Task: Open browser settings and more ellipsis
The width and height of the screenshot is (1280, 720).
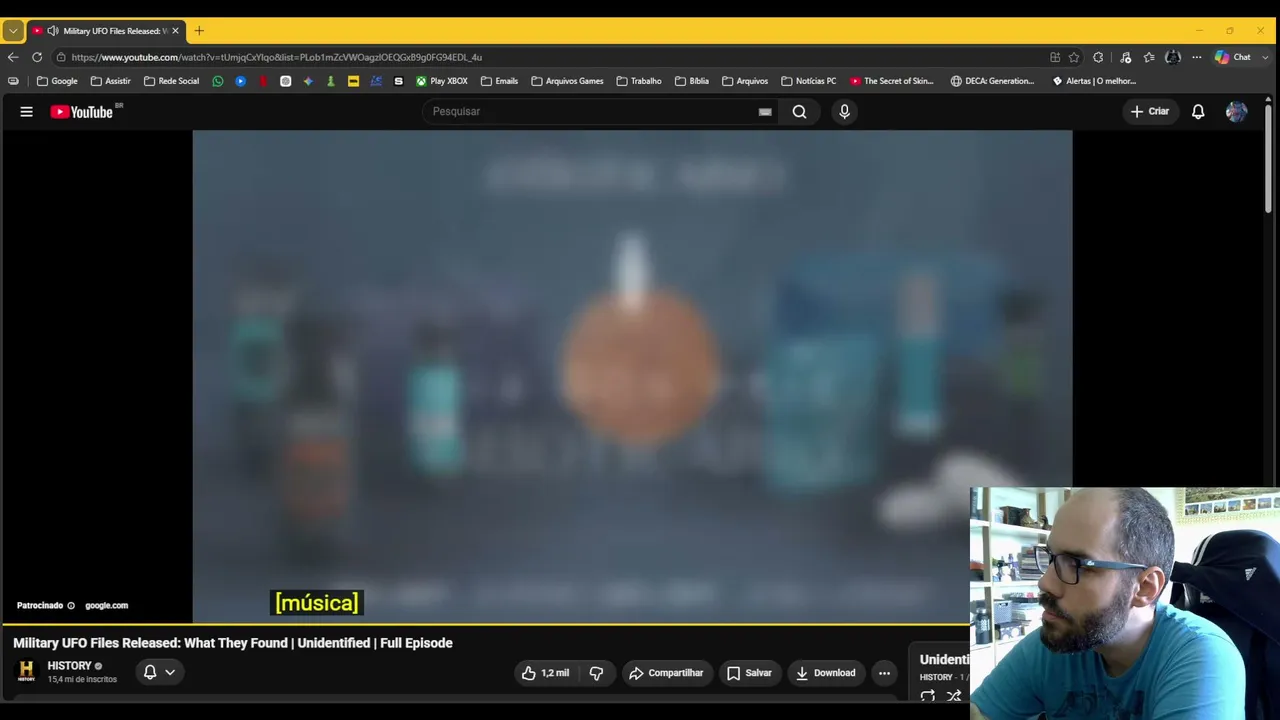Action: click(1196, 57)
